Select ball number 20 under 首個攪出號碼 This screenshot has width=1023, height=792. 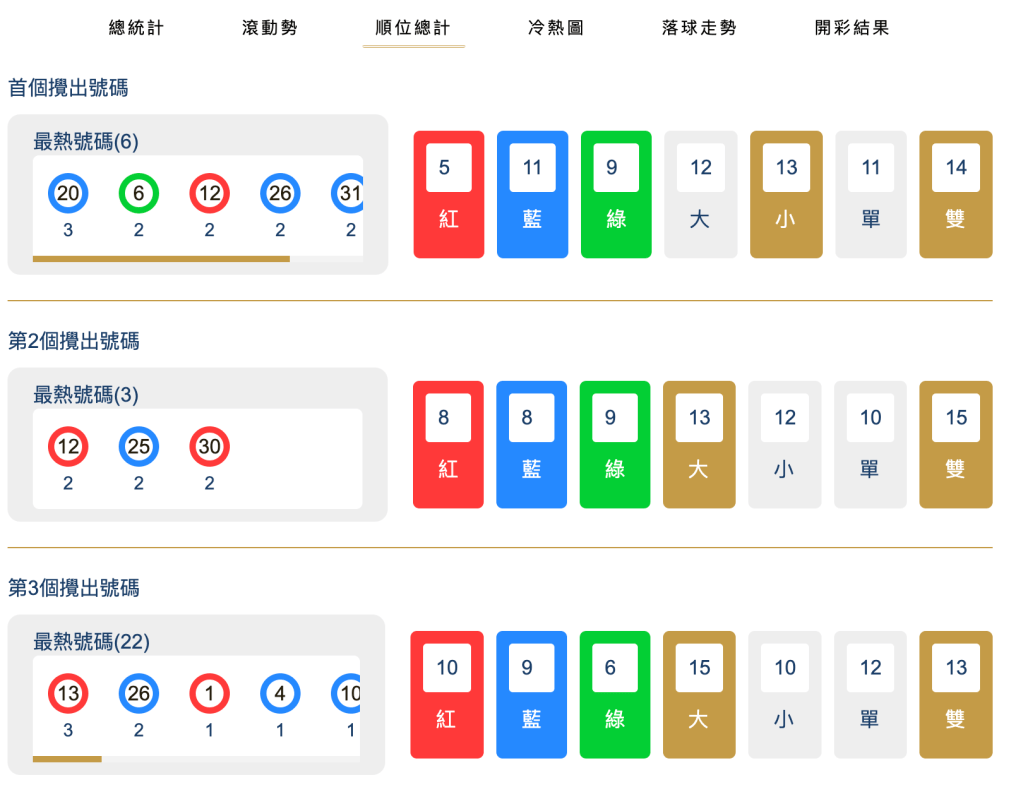pyautogui.click(x=67, y=193)
